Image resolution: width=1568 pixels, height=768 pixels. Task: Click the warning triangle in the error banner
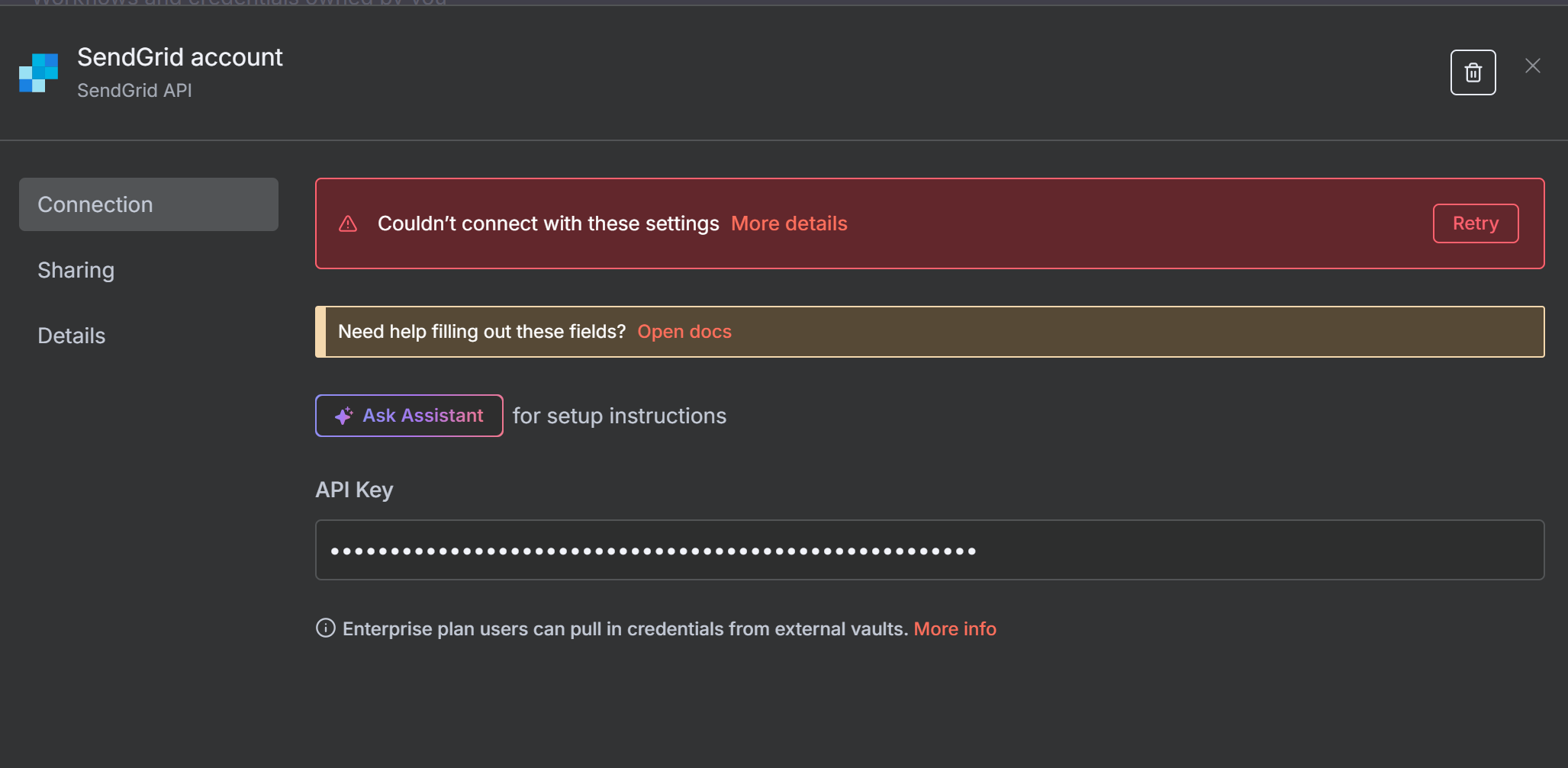348,223
